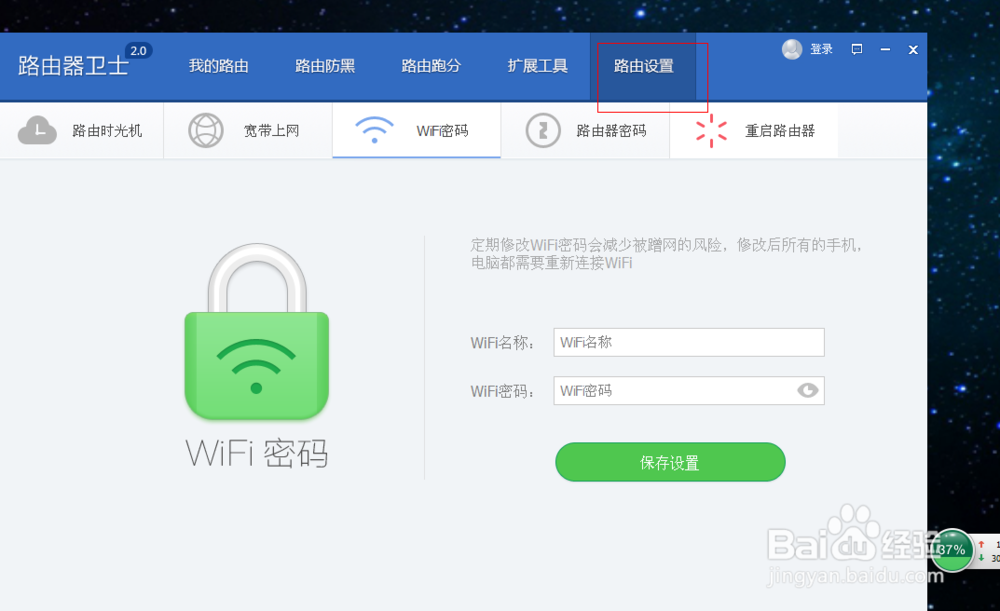Open the 路由跑分 tab
Viewport: 1000px width, 611px height.
tap(431, 66)
